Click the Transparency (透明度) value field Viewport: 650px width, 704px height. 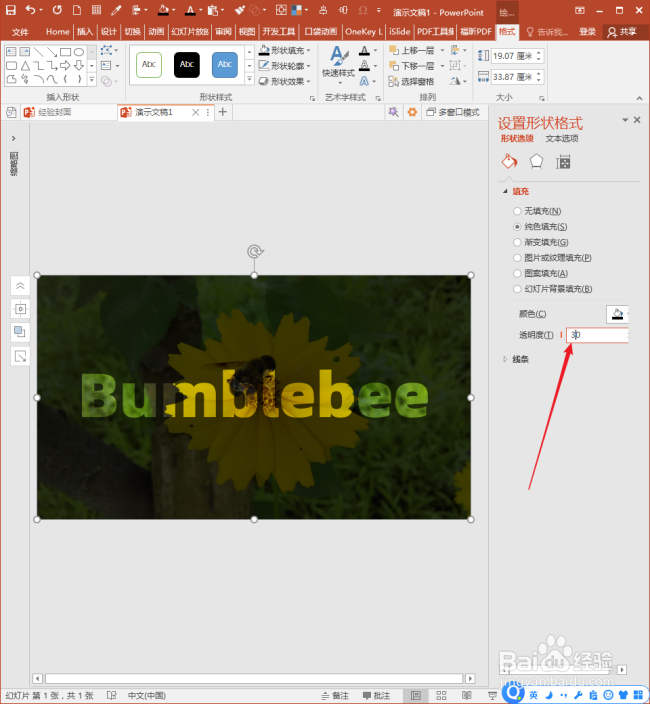tap(597, 335)
